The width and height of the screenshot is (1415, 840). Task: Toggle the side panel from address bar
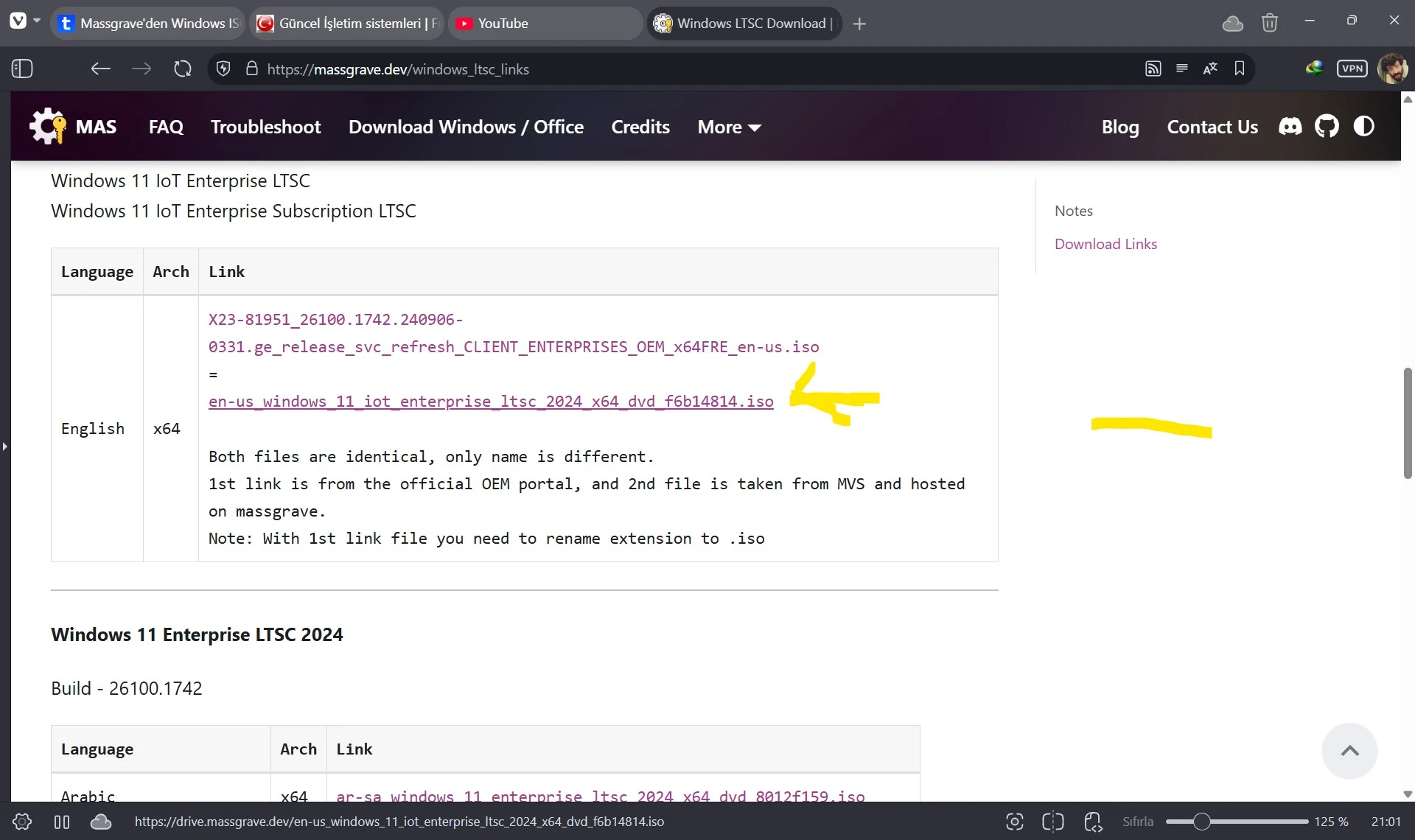[22, 69]
